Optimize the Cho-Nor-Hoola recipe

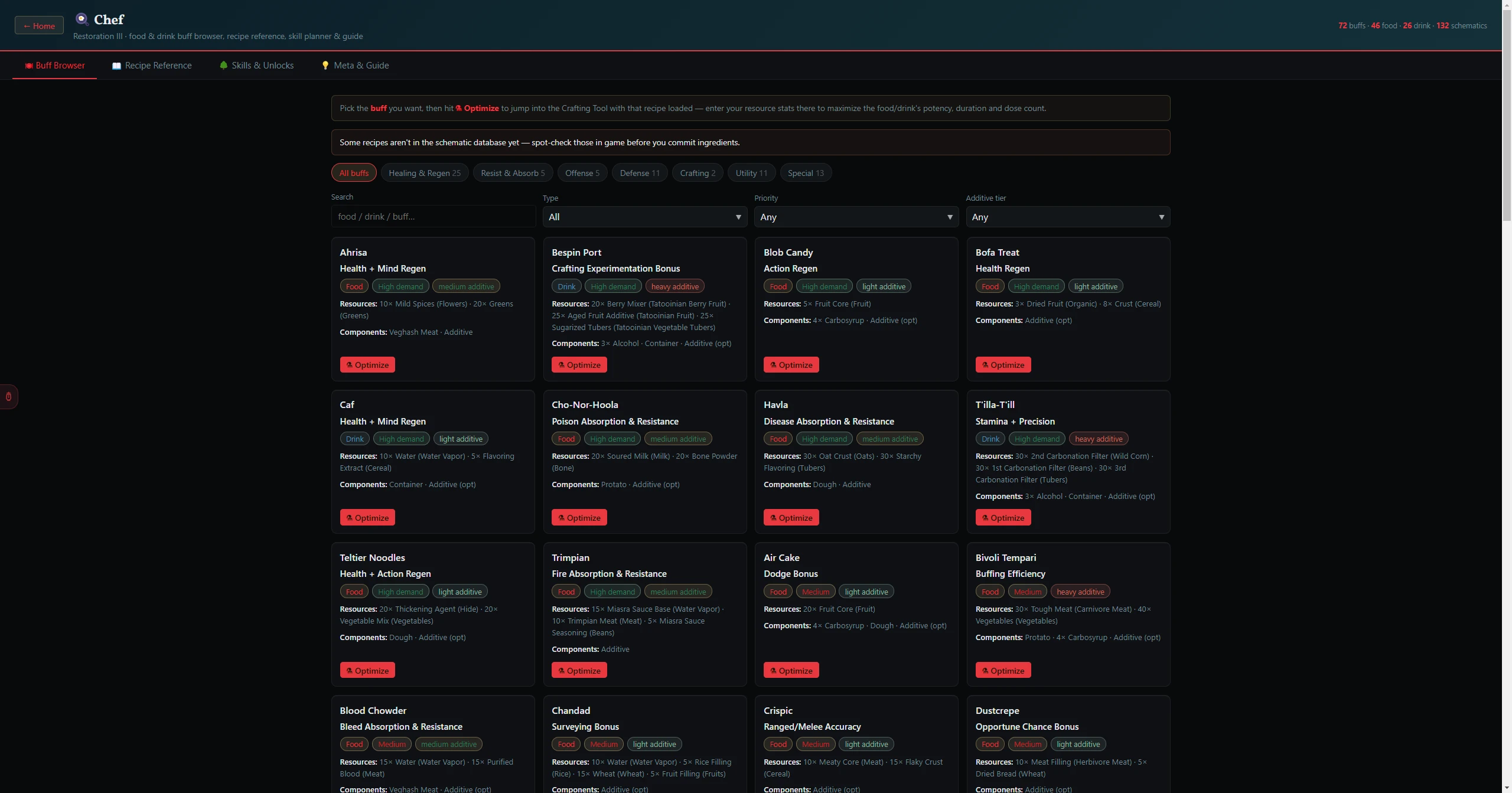579,518
